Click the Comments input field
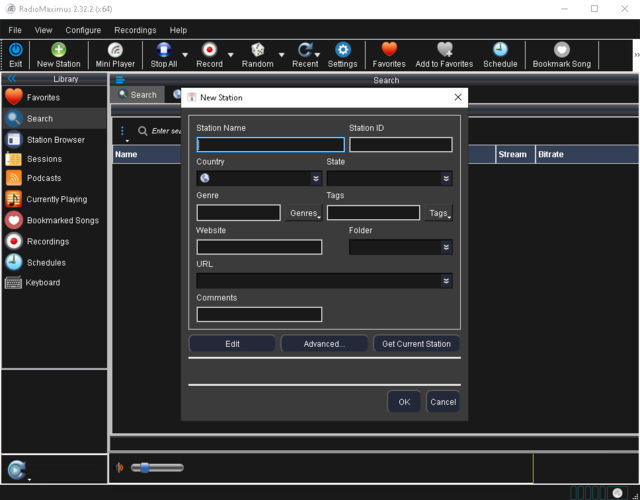Screen dimensions: 640x500 point(259,314)
